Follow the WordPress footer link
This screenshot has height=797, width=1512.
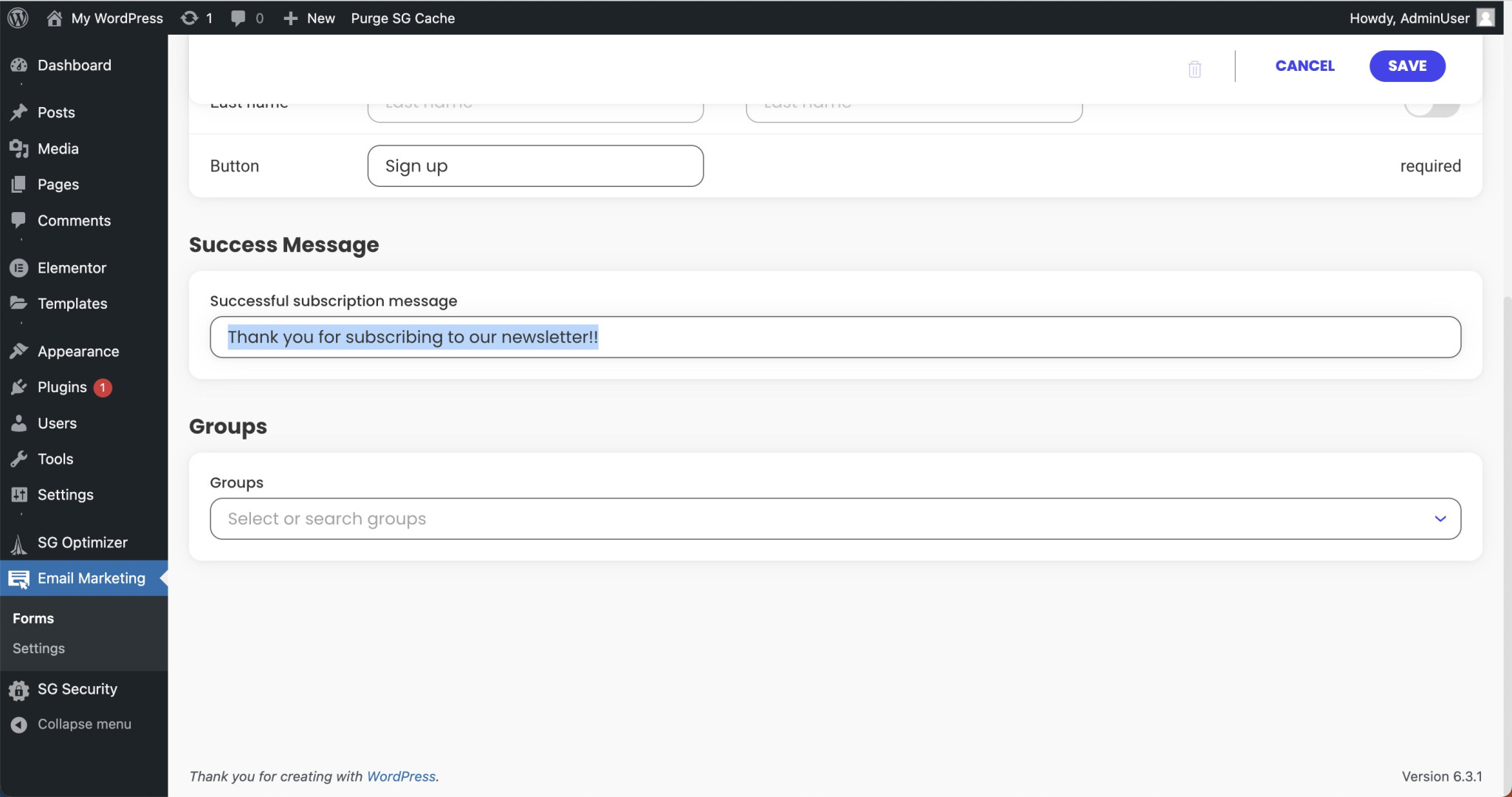(401, 776)
